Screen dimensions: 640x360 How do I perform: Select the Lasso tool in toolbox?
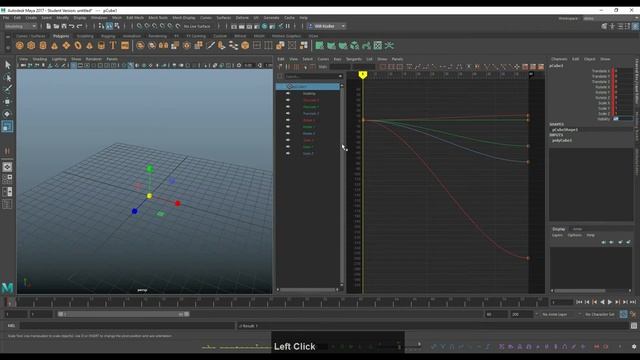(7, 77)
